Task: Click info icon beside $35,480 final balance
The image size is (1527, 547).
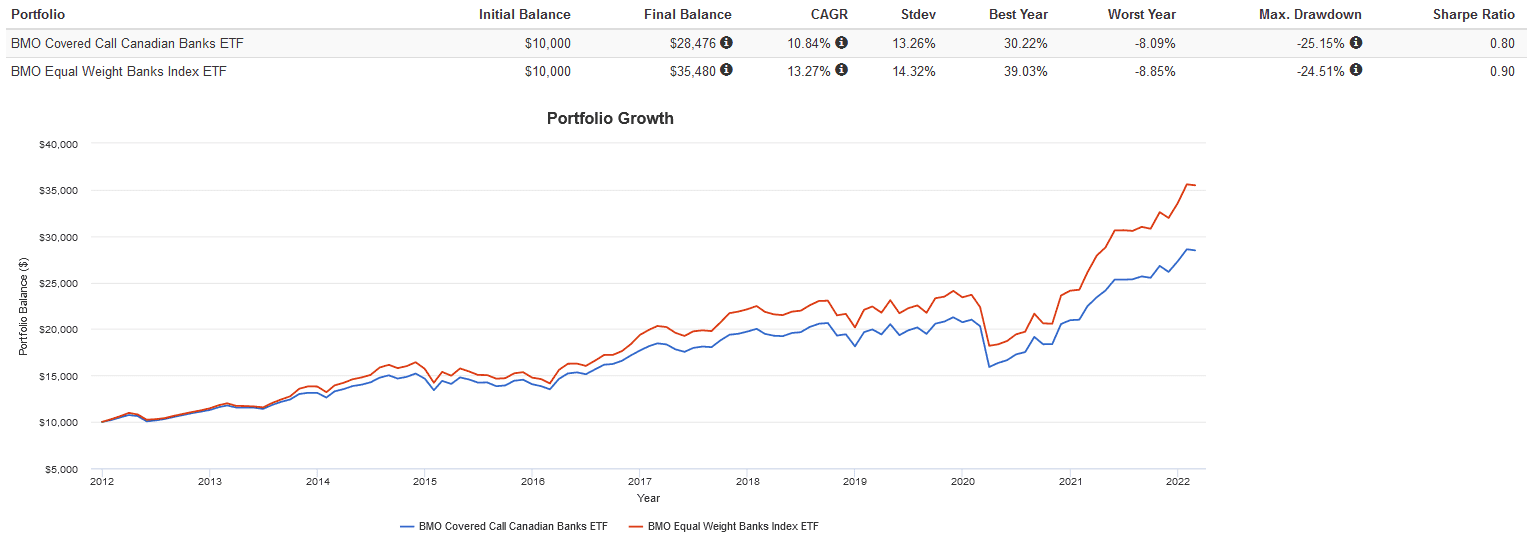Action: pos(726,70)
